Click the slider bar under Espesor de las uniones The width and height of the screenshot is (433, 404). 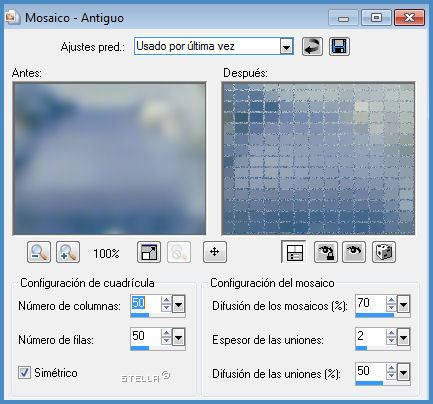tap(383, 348)
